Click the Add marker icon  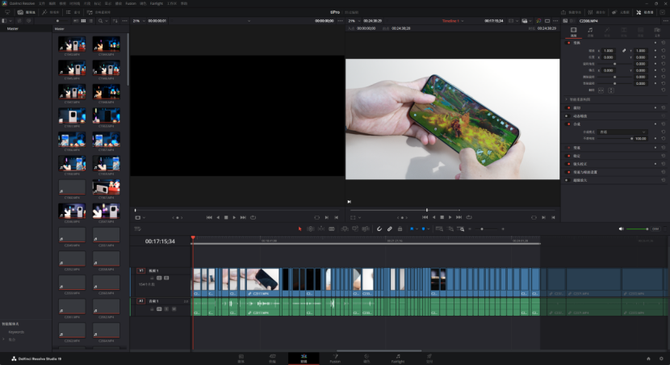tap(423, 229)
